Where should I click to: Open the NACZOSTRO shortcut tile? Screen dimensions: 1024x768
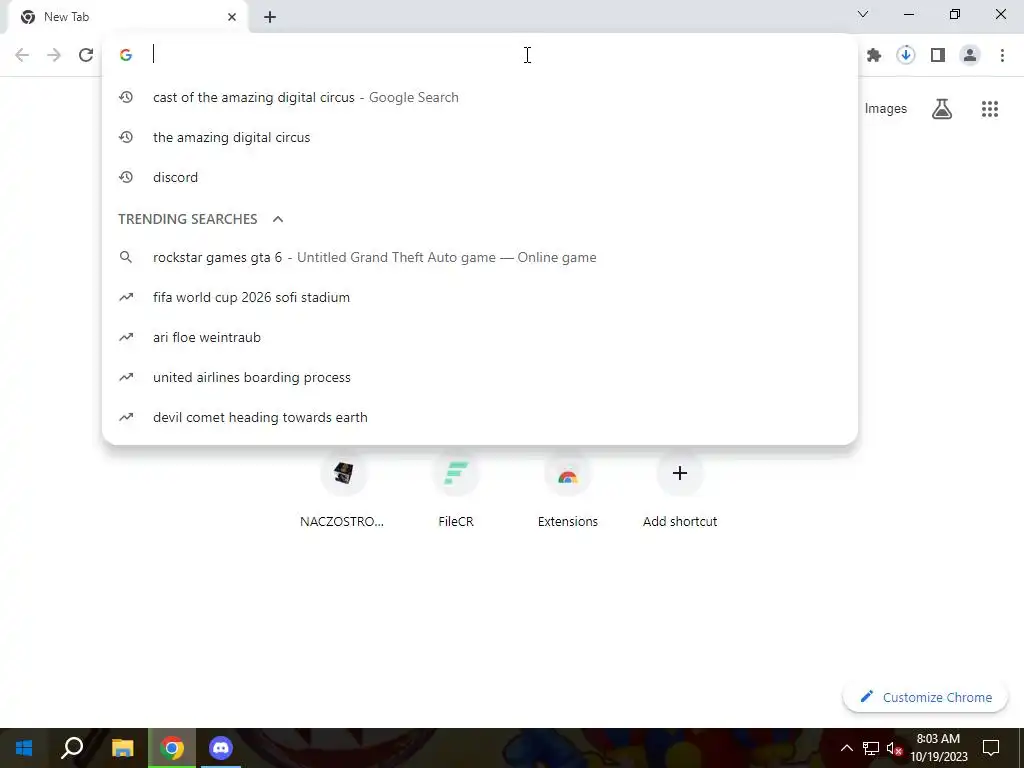342,488
